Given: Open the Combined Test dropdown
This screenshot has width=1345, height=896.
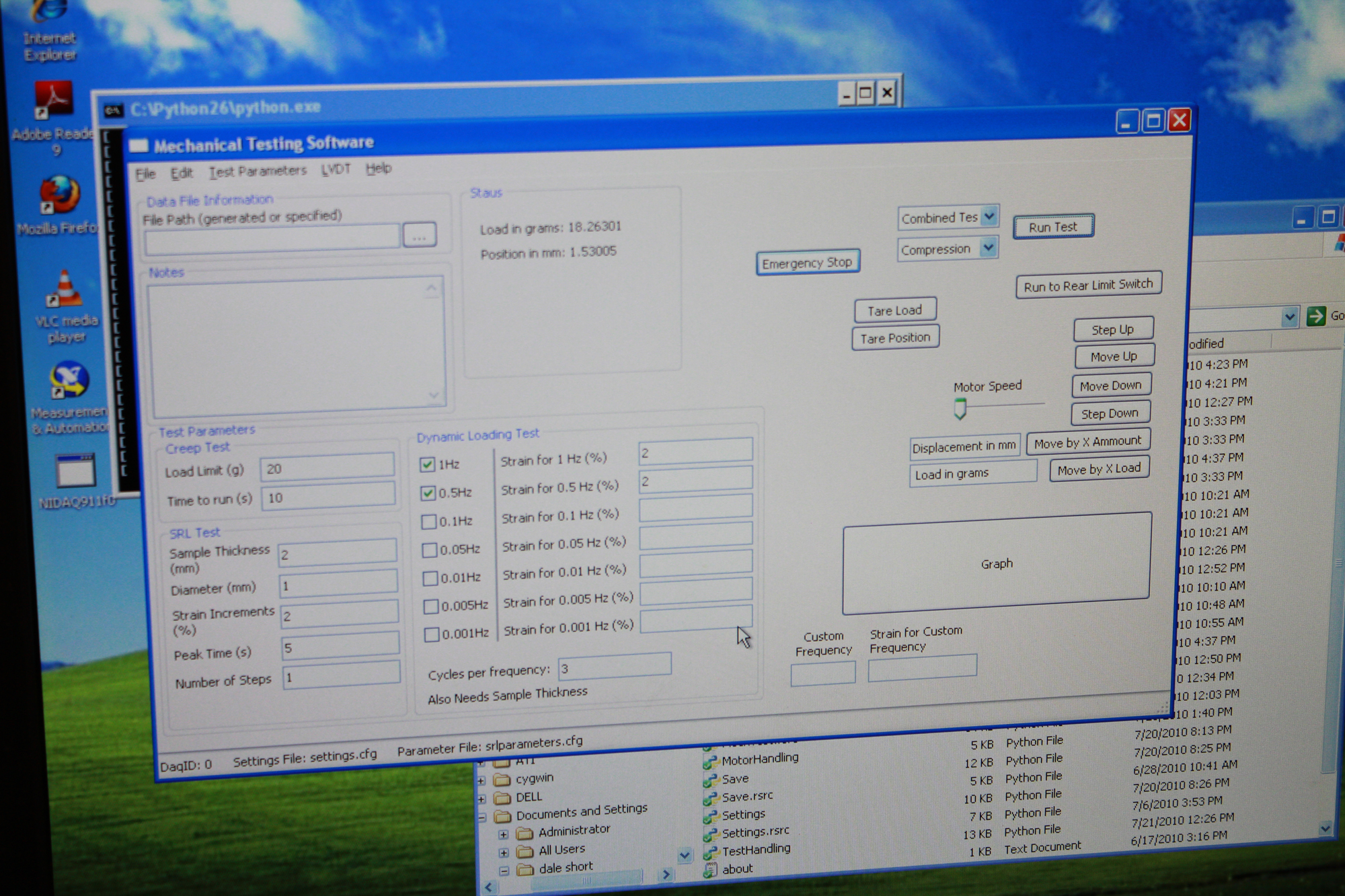Looking at the screenshot, I should (989, 216).
